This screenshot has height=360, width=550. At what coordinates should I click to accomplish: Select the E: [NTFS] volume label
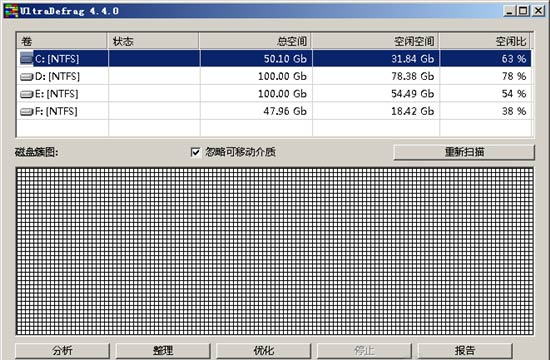coord(56,94)
